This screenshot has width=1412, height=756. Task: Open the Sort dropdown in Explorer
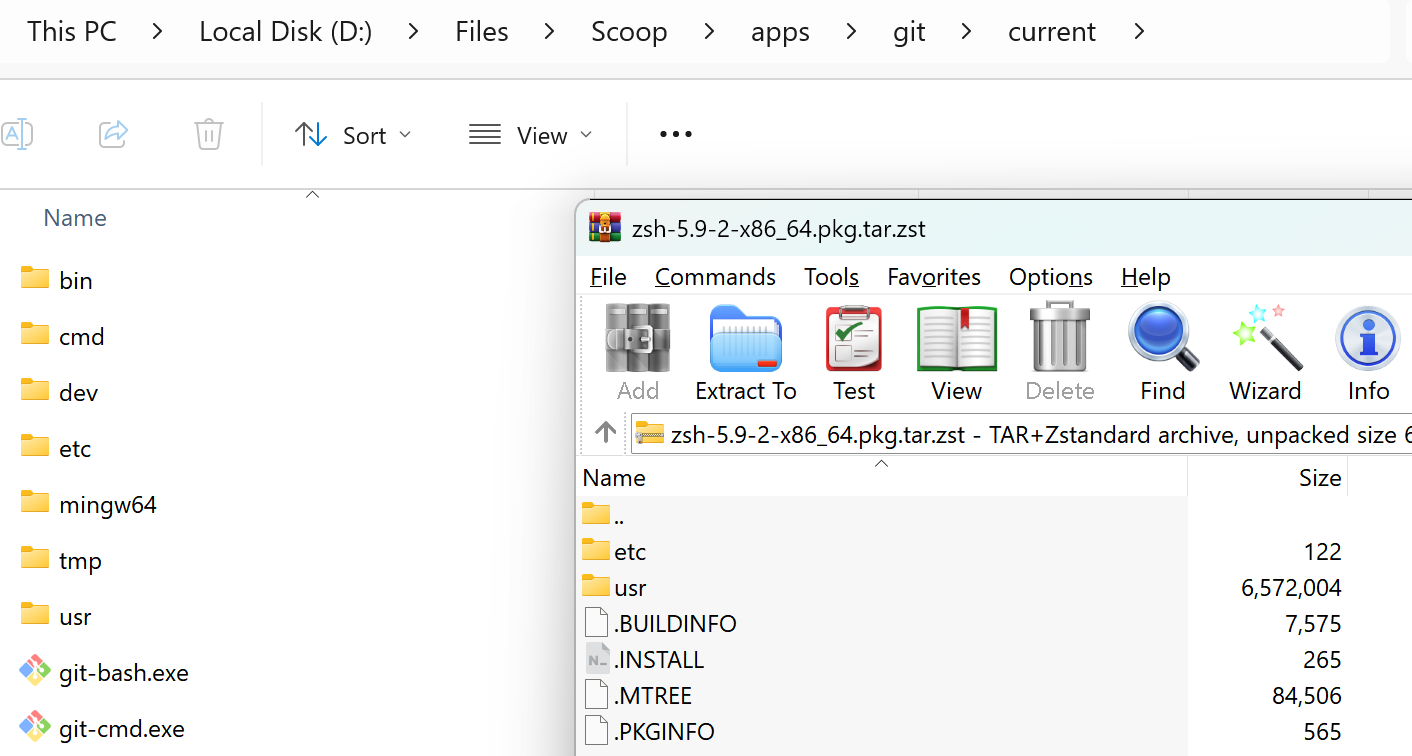(353, 134)
